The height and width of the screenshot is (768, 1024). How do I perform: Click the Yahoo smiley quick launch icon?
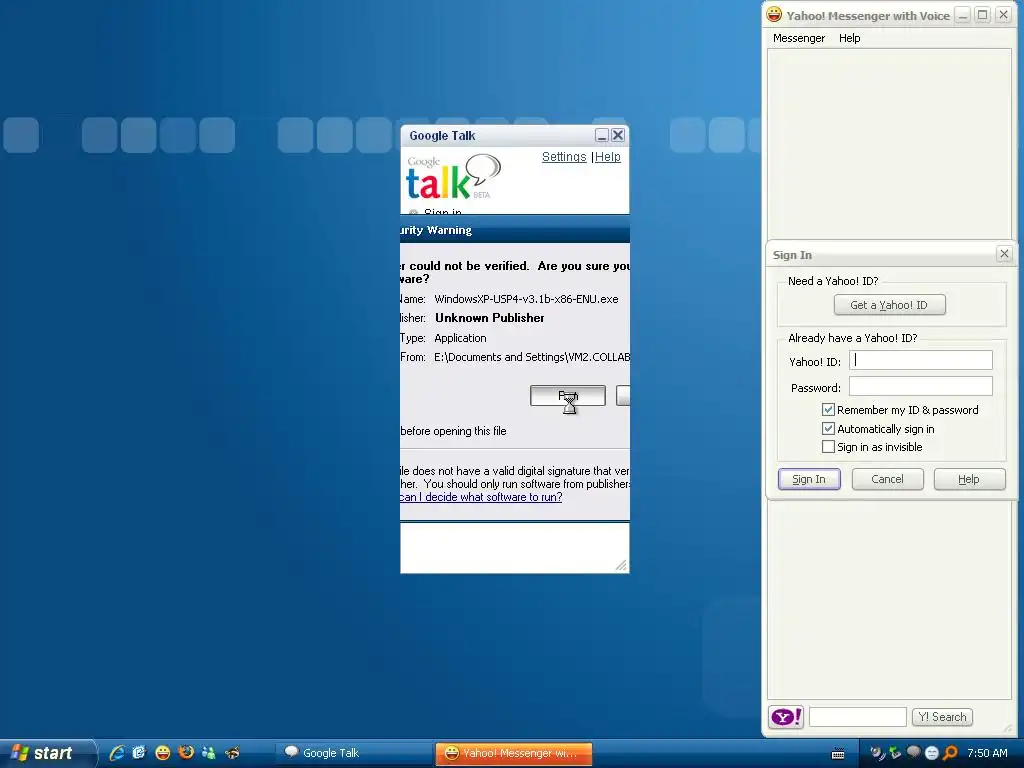(x=163, y=752)
